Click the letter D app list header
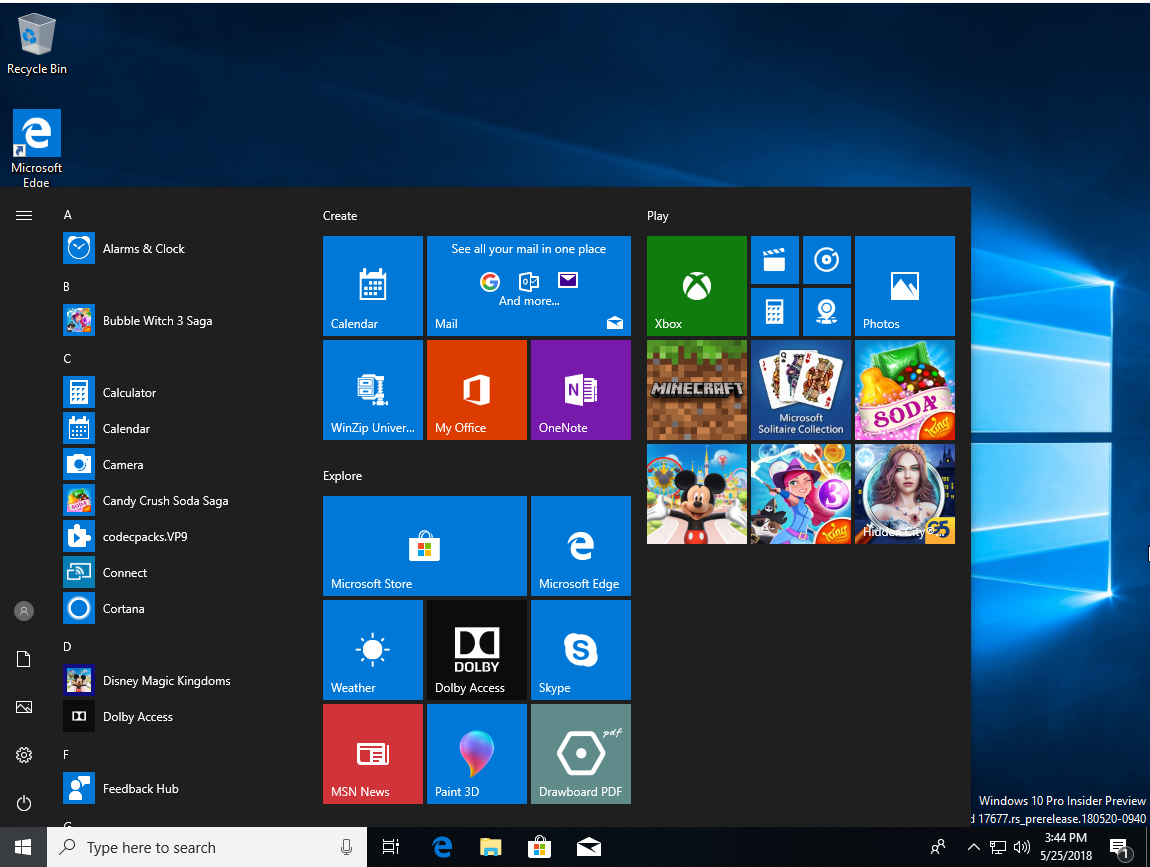Viewport: 1150px width, 867px height. click(x=67, y=646)
